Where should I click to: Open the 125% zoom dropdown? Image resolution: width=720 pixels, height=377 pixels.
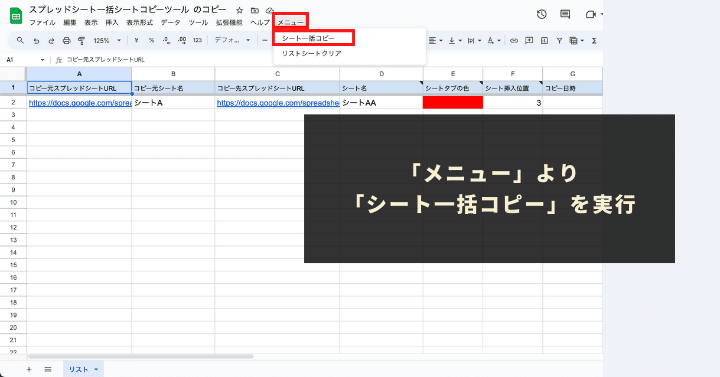pyautogui.click(x=107, y=40)
